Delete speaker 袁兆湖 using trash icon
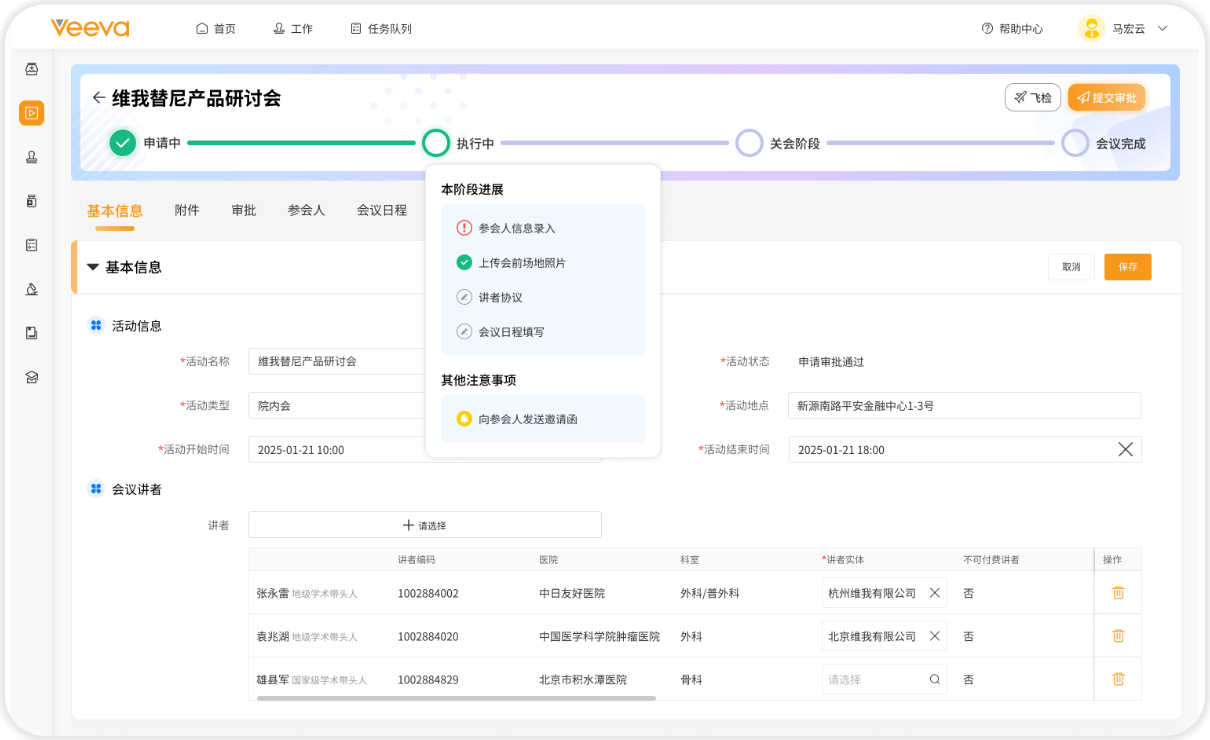Viewport: 1210px width, 740px height. pyautogui.click(x=1118, y=636)
